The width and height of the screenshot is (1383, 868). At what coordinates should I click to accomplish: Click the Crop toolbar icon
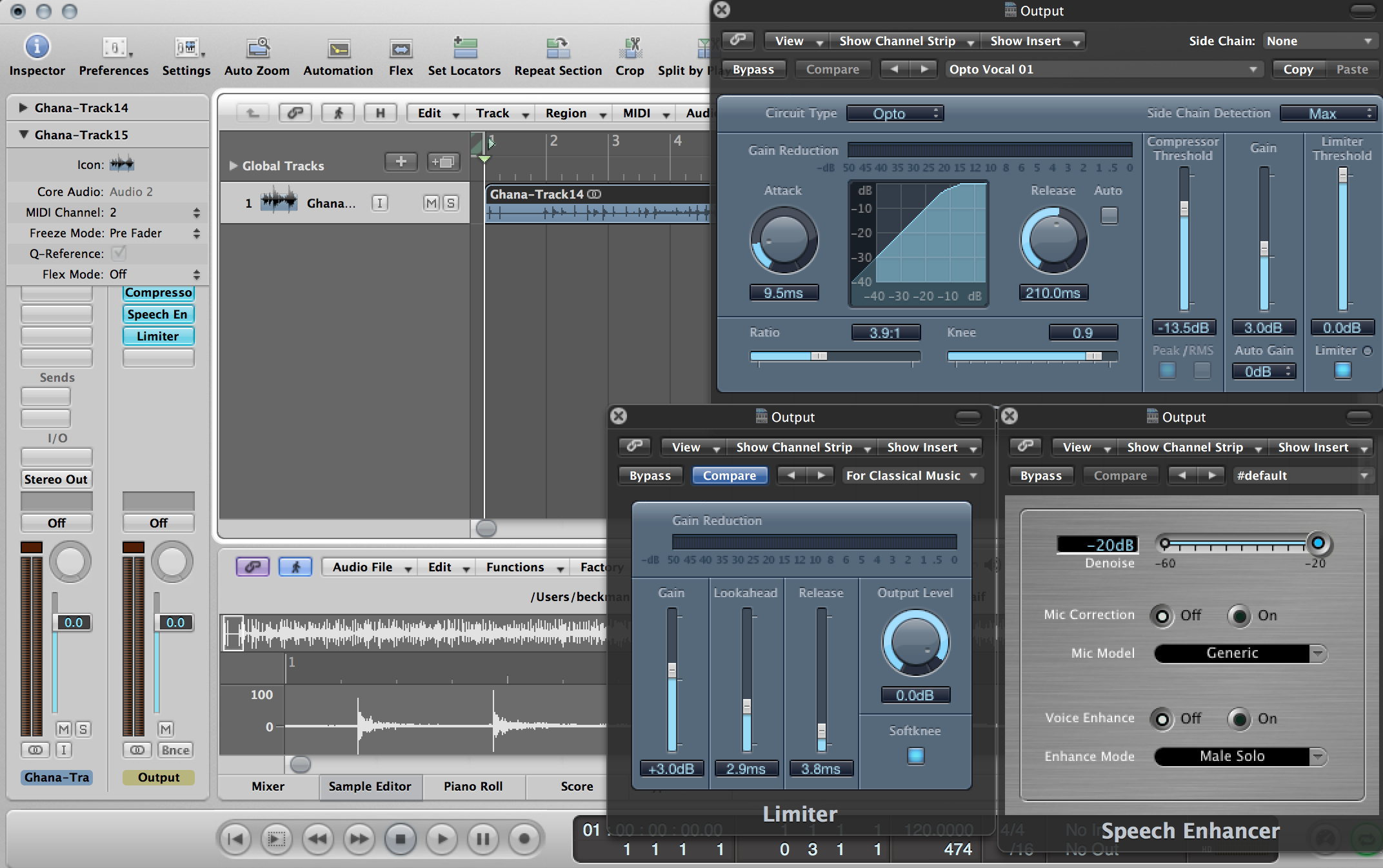(630, 48)
